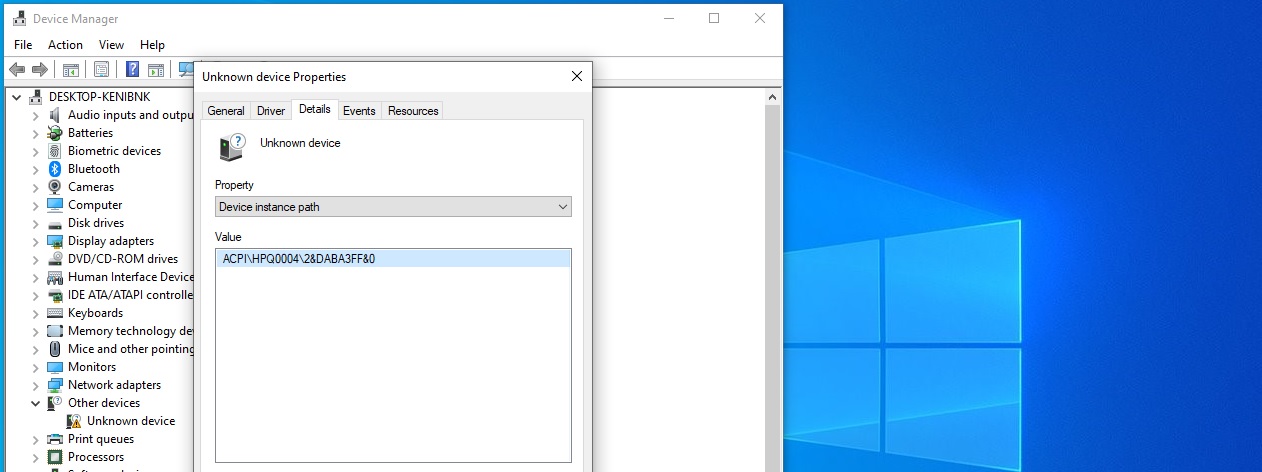Select the Details tab
Screen dimensions: 1262x472
315,109
